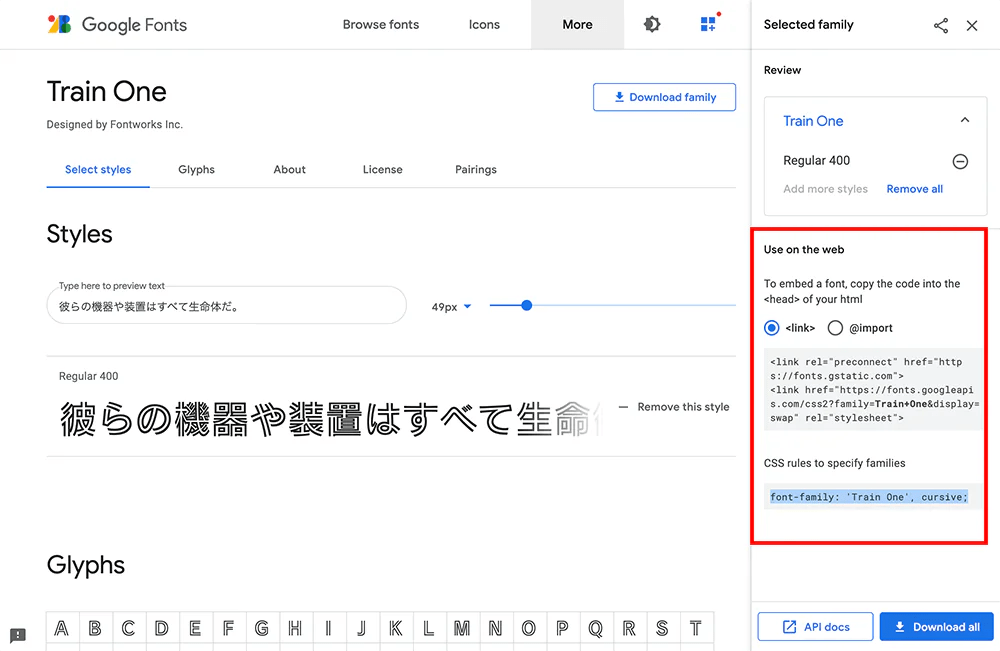This screenshot has width=1000, height=651.
Task: Switch to the Pairings tab
Action: click(x=476, y=170)
